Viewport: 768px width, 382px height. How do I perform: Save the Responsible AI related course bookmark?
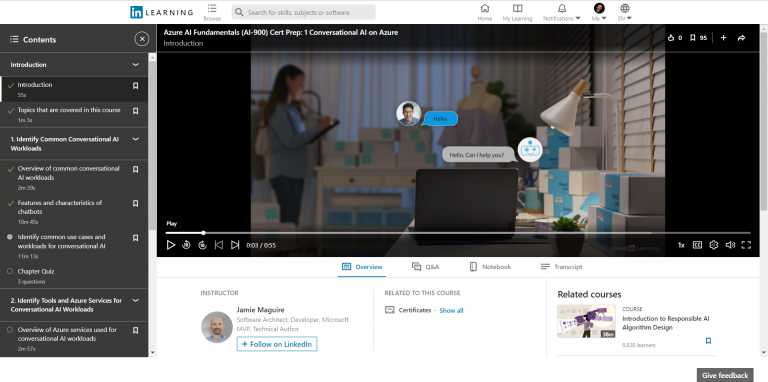[x=708, y=340]
